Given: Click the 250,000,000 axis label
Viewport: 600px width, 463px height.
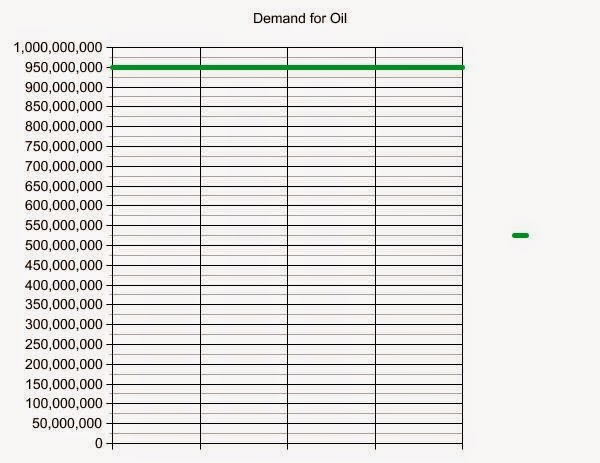Looking at the screenshot, I should click(x=64, y=344).
